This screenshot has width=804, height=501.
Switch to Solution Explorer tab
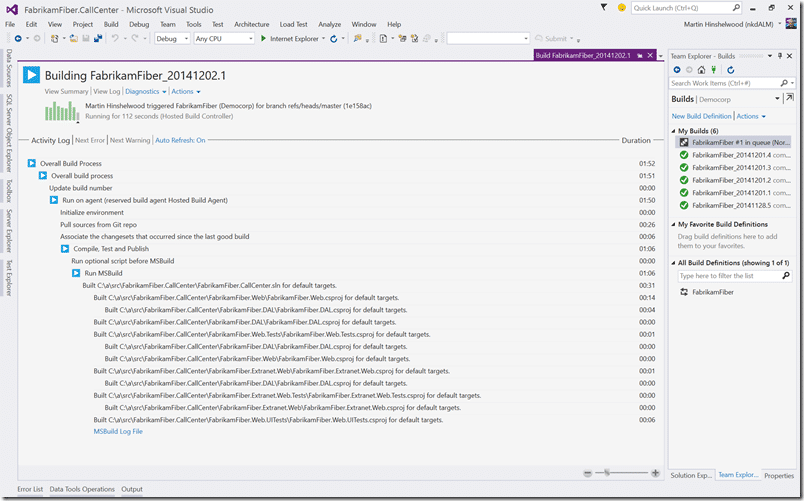tap(691, 475)
